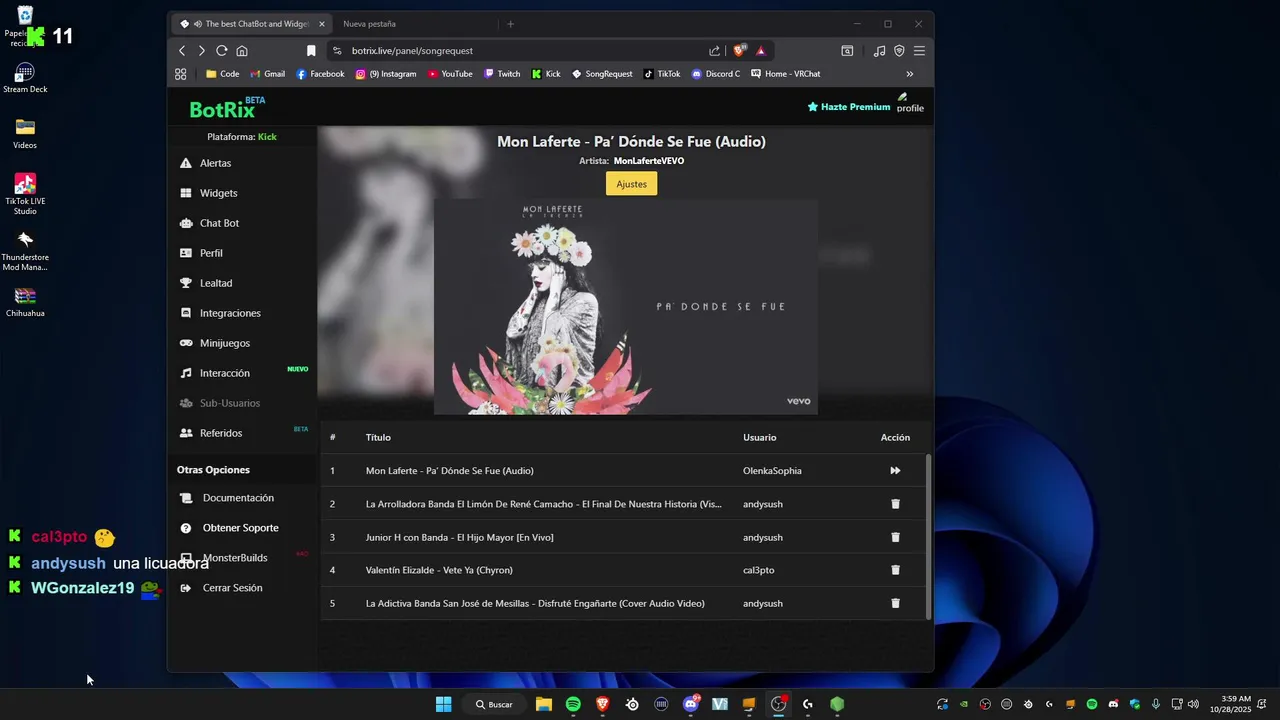Close the BotRix browser tab
Screen dimensions: 1280x720
322,24
